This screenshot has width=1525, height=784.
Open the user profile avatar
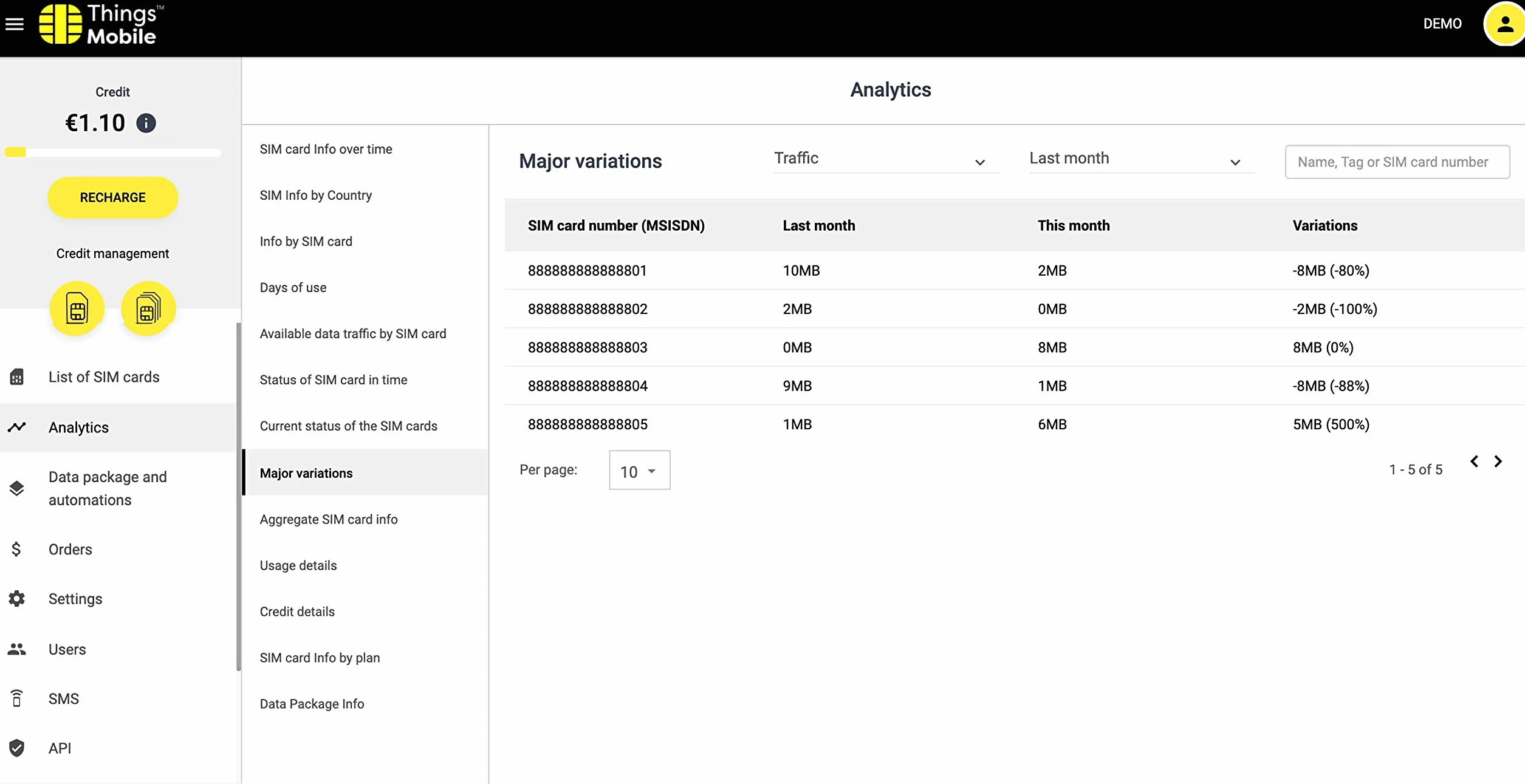pyautogui.click(x=1504, y=24)
